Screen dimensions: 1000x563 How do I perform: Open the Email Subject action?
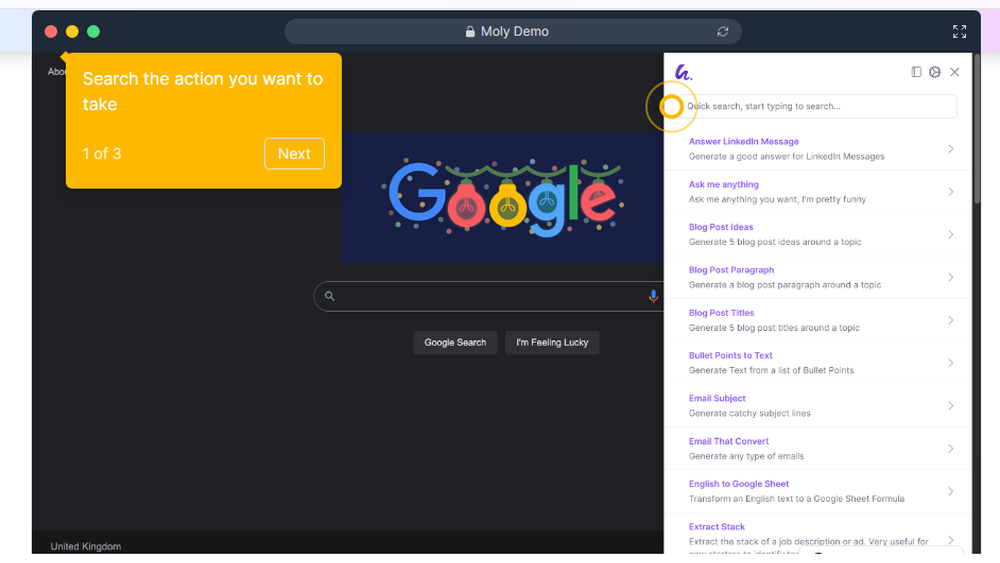tap(818, 406)
